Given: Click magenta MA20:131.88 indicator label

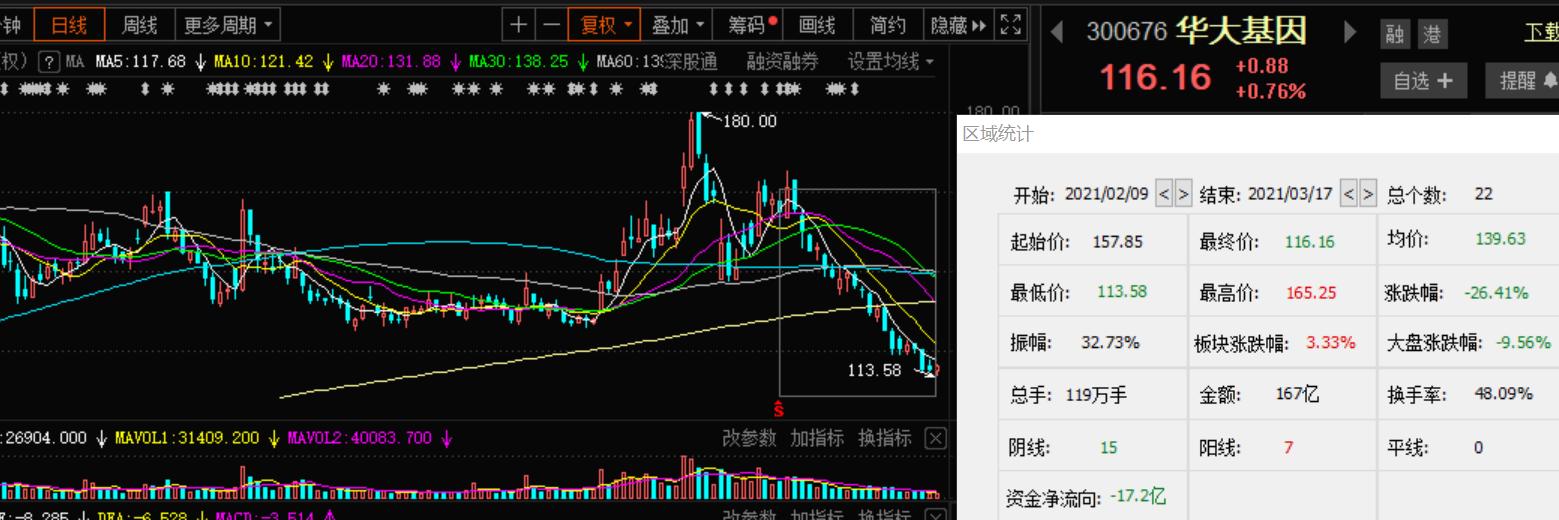Looking at the screenshot, I should pyautogui.click(x=391, y=62).
